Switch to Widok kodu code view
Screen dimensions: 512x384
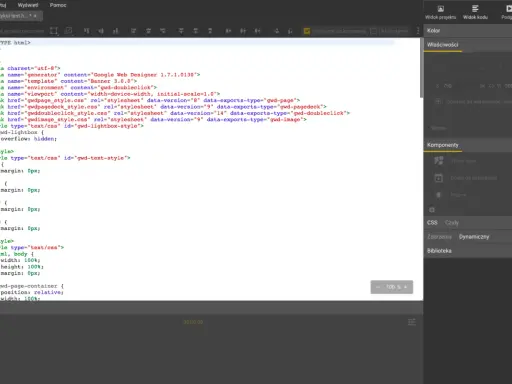tap(475, 13)
